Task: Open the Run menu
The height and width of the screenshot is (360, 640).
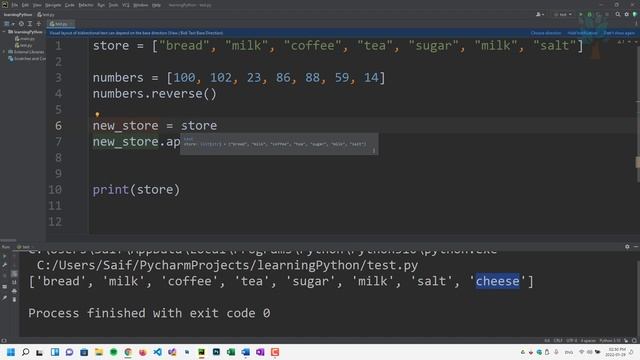Action: [x=101, y=5]
